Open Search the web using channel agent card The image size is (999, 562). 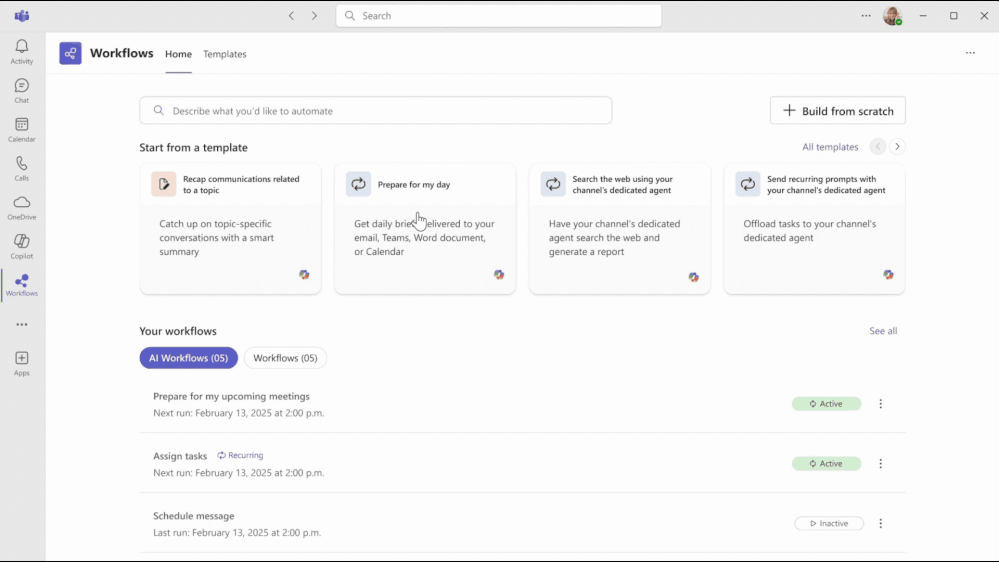click(620, 229)
